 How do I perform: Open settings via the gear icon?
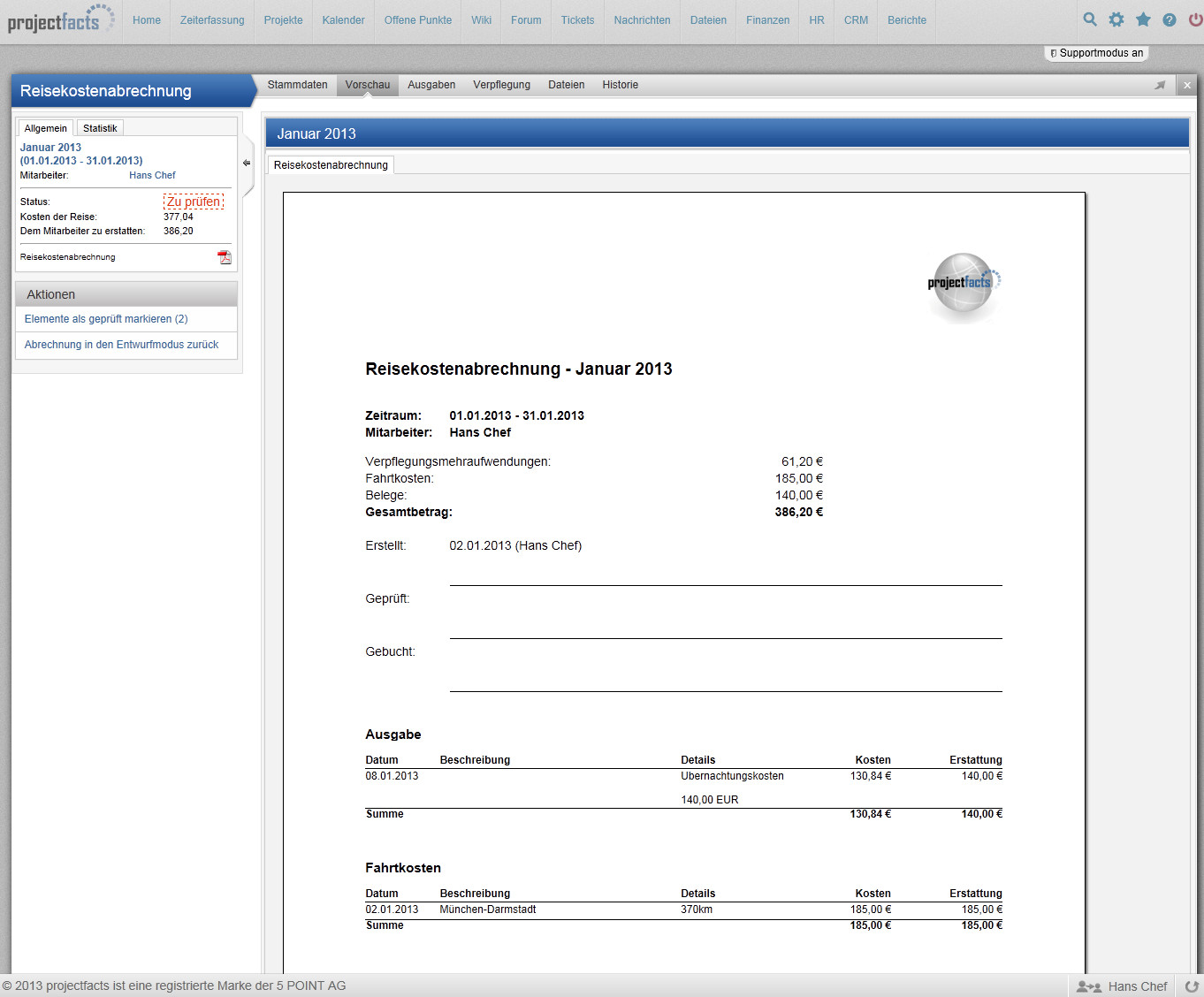click(x=1116, y=19)
